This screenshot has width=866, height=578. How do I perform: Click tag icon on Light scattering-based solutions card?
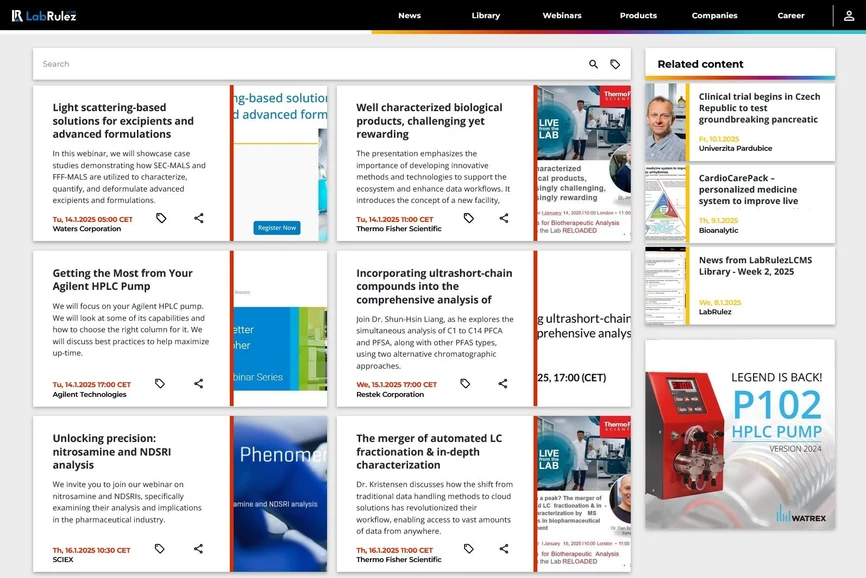coord(161,218)
